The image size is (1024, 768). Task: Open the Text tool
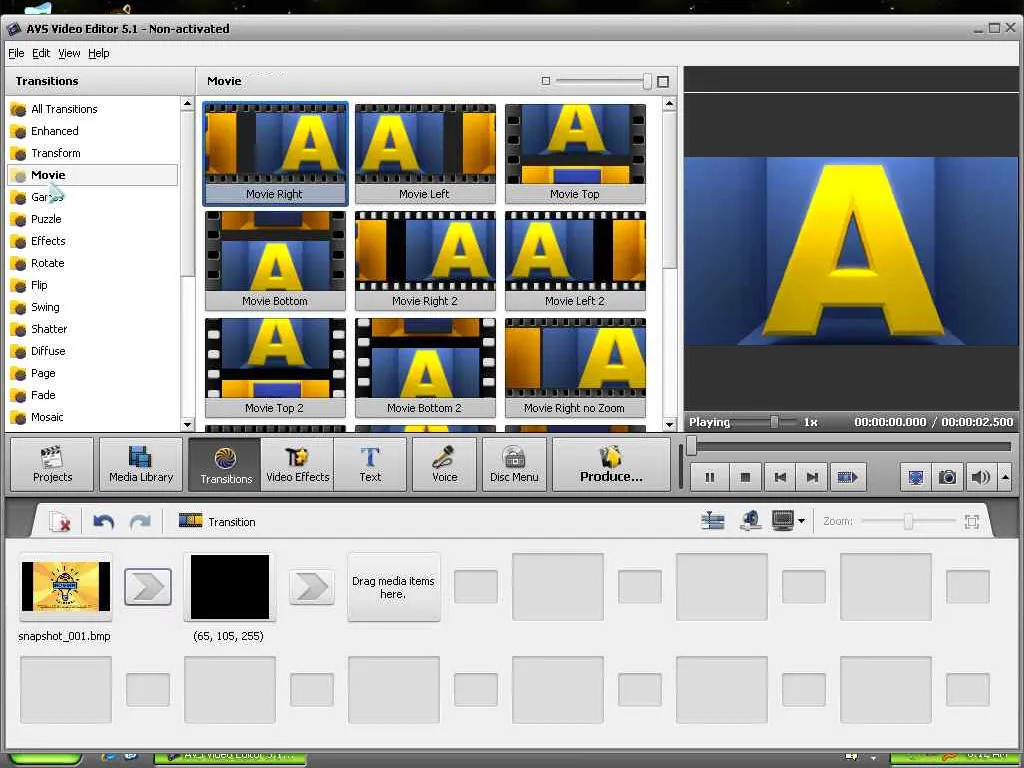point(370,464)
